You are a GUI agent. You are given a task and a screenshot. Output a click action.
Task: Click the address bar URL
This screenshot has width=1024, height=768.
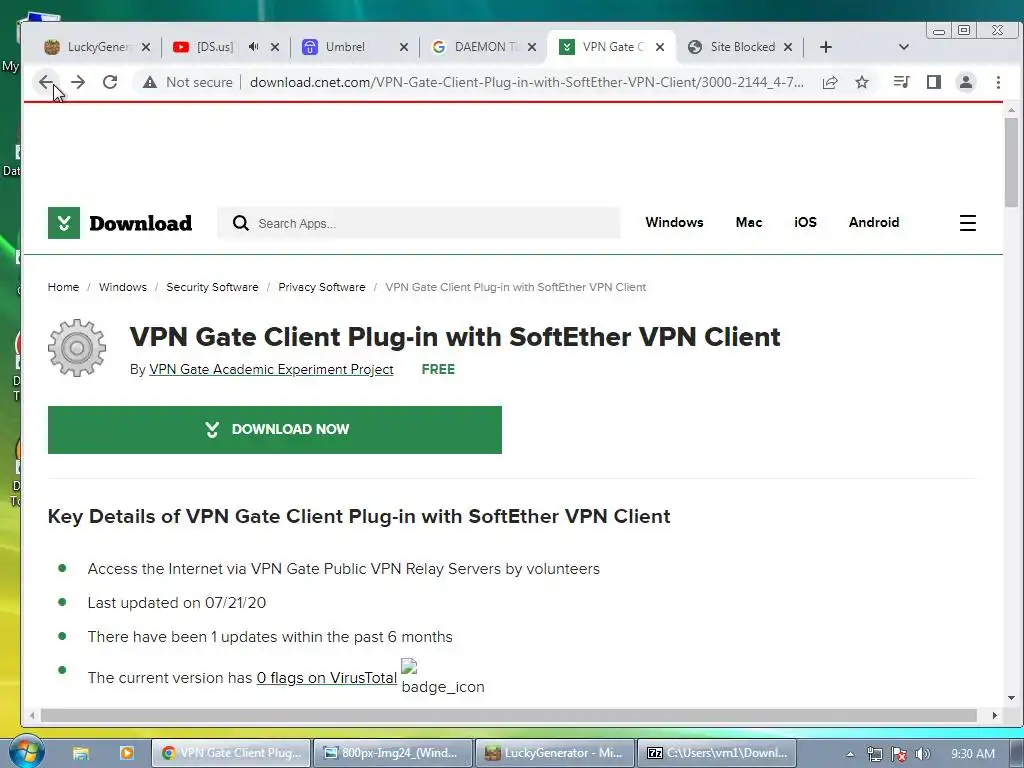coord(526,82)
